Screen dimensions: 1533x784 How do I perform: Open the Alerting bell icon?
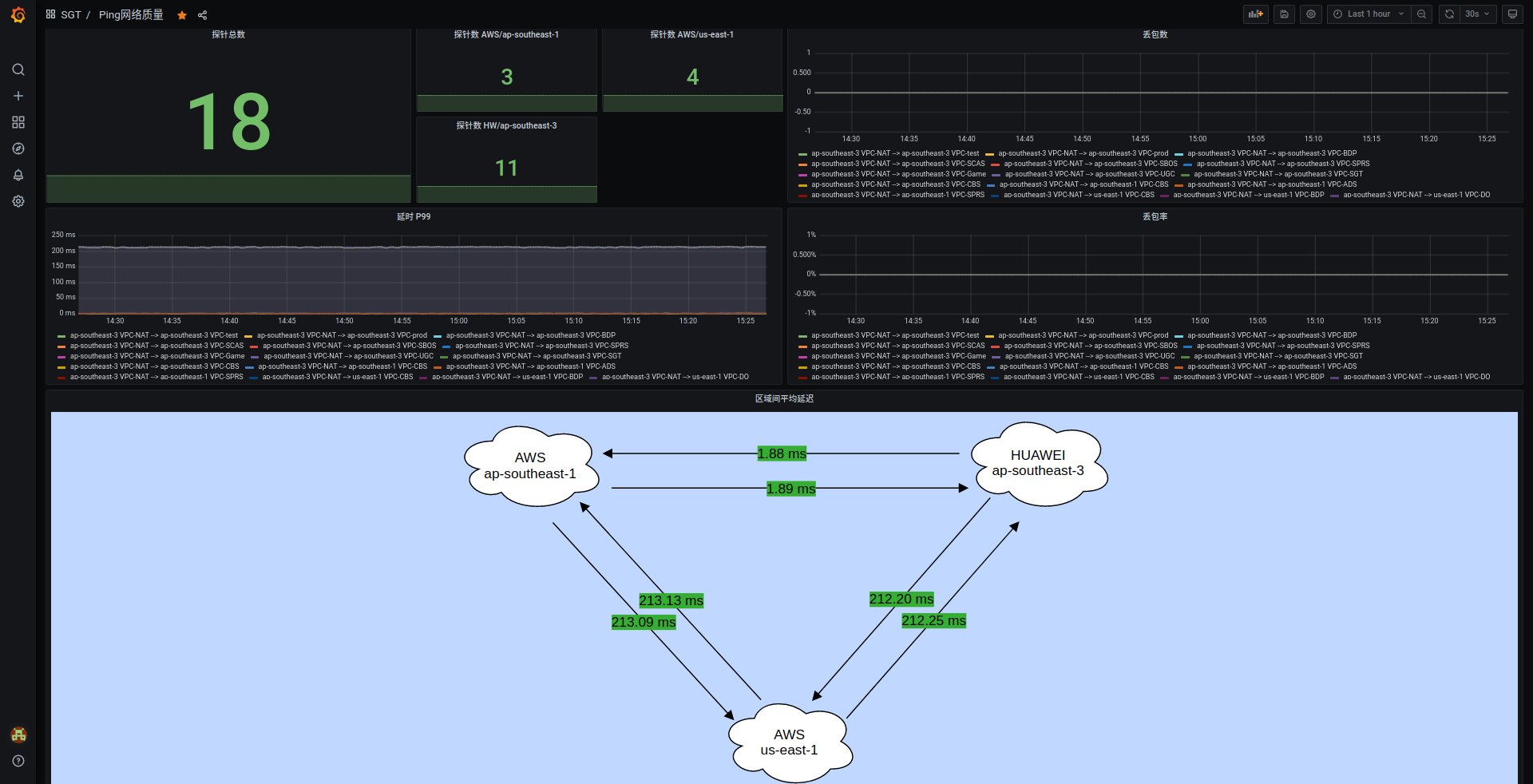[x=18, y=175]
